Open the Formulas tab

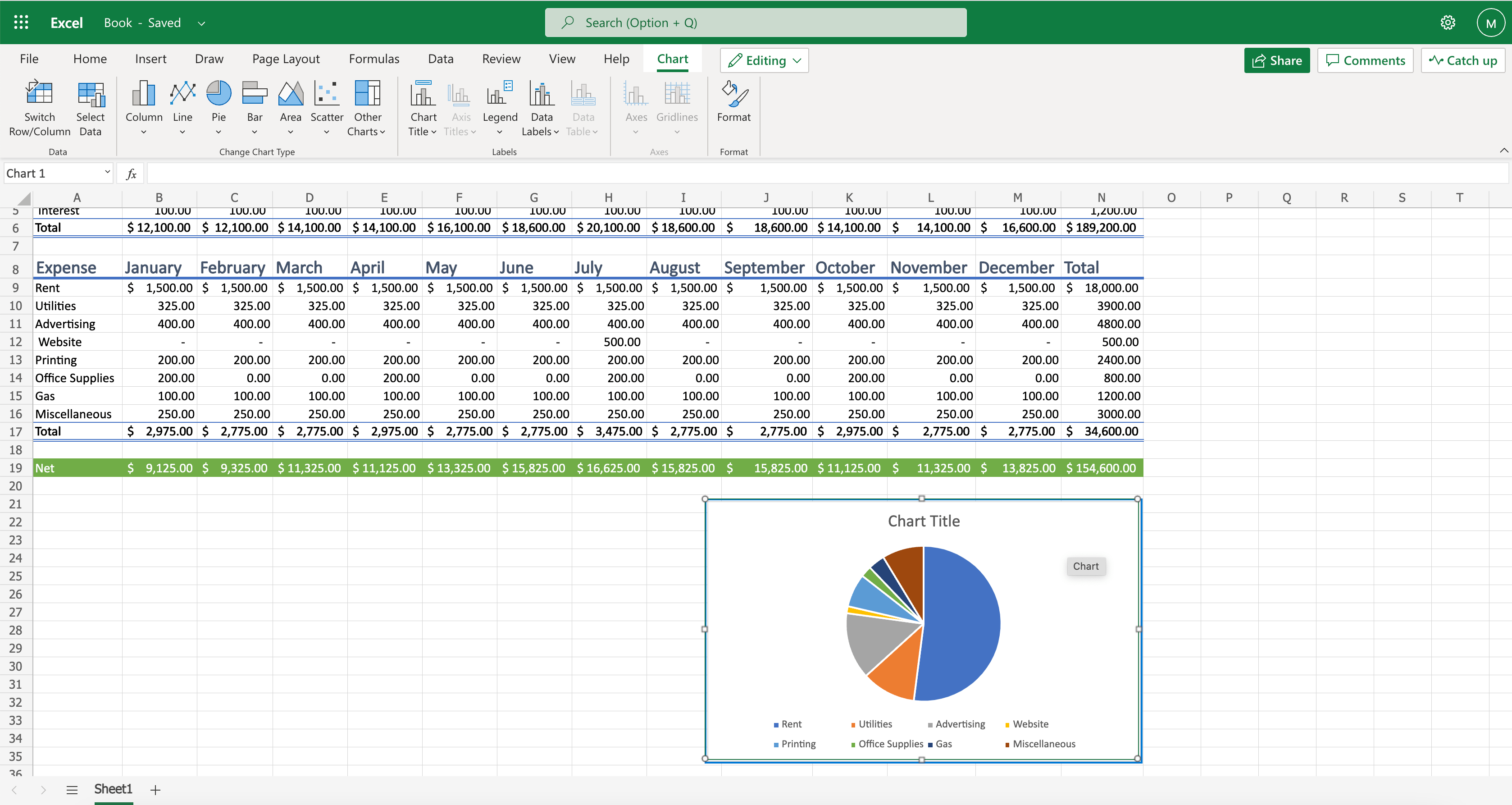374,59
